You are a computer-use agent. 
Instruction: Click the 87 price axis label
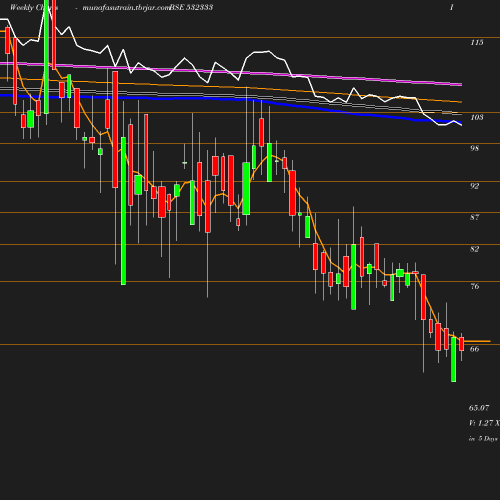coord(475,217)
